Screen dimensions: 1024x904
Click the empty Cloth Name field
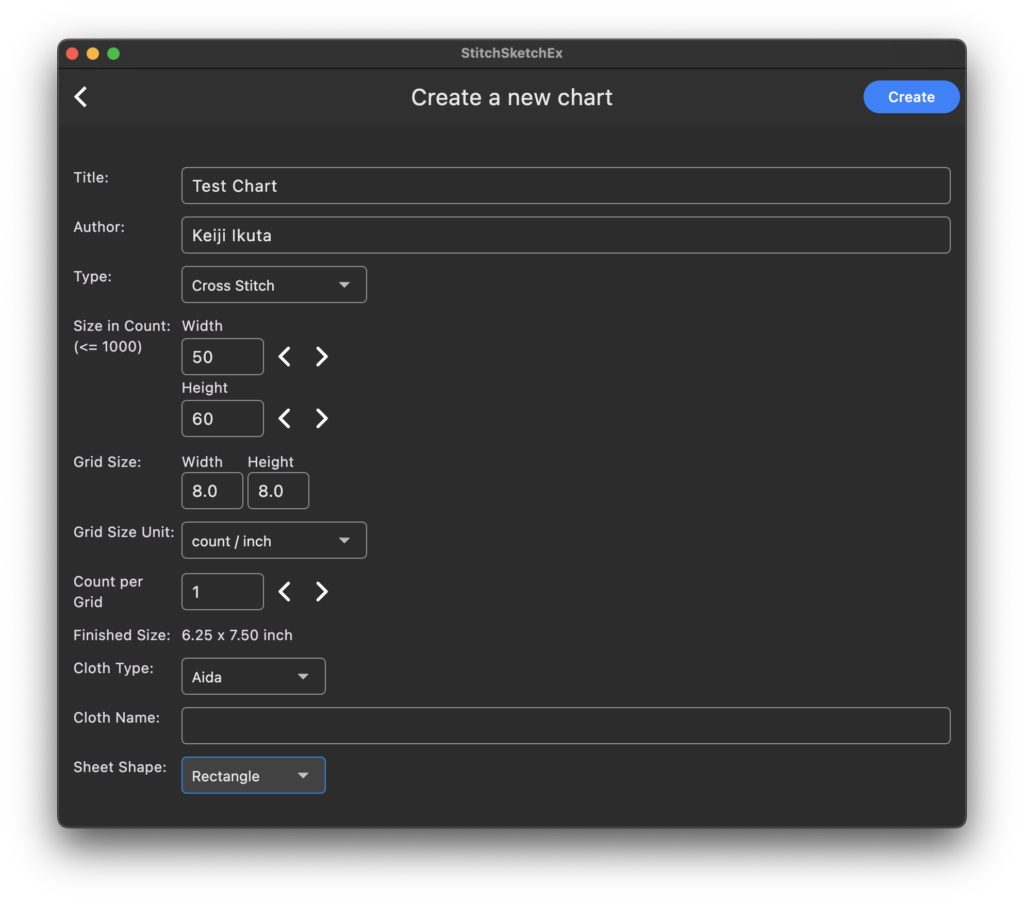(x=565, y=726)
